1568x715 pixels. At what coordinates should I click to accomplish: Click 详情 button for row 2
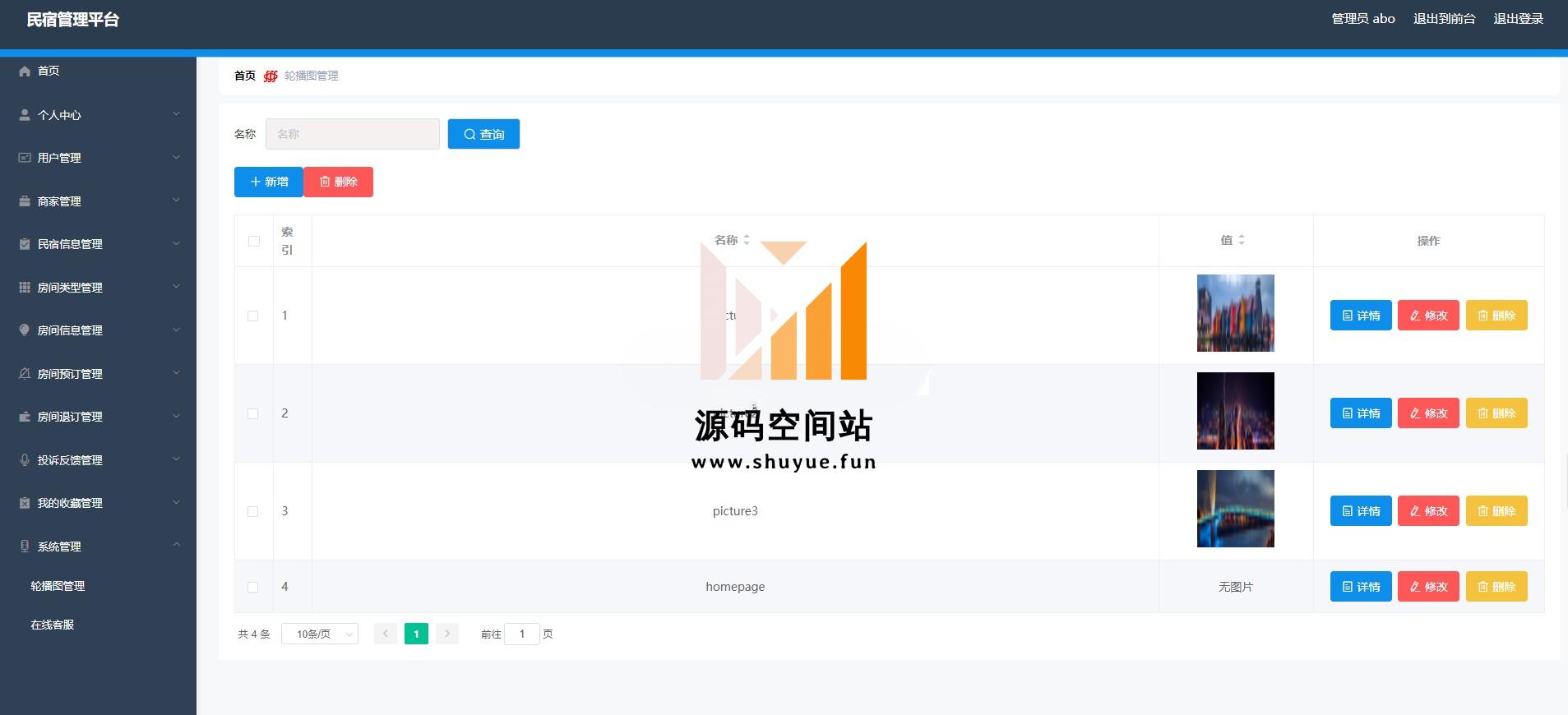pos(1361,413)
